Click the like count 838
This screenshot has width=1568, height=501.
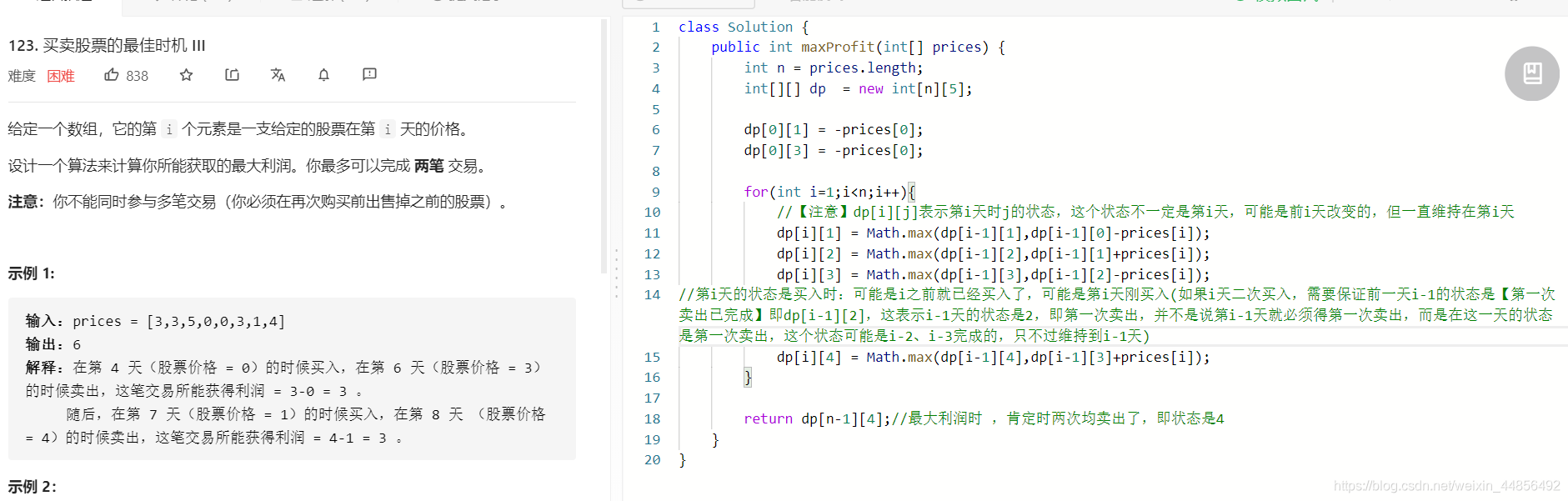pyautogui.click(x=137, y=76)
